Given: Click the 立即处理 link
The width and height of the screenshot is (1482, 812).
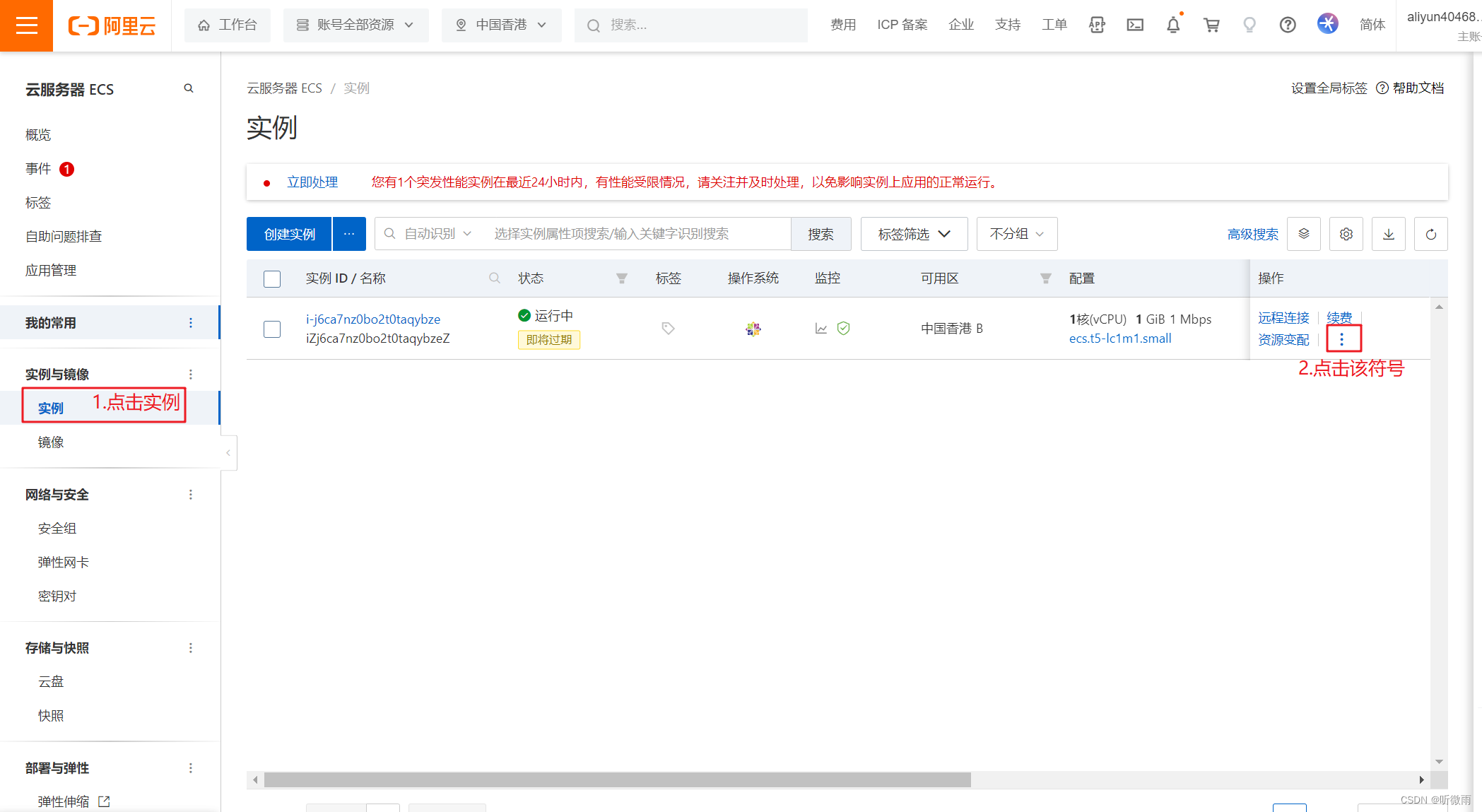Looking at the screenshot, I should 312,182.
